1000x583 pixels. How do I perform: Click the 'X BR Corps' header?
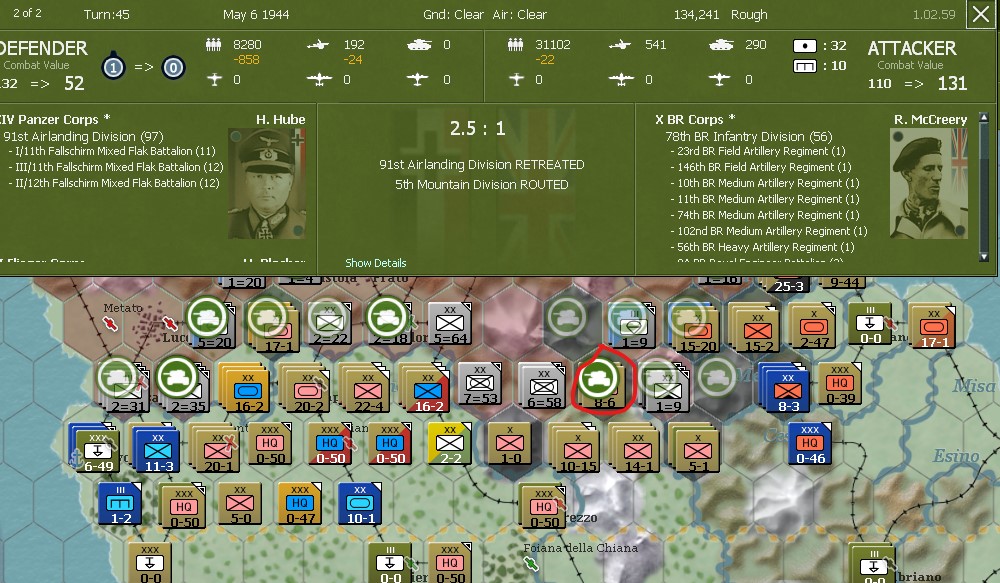(695, 119)
